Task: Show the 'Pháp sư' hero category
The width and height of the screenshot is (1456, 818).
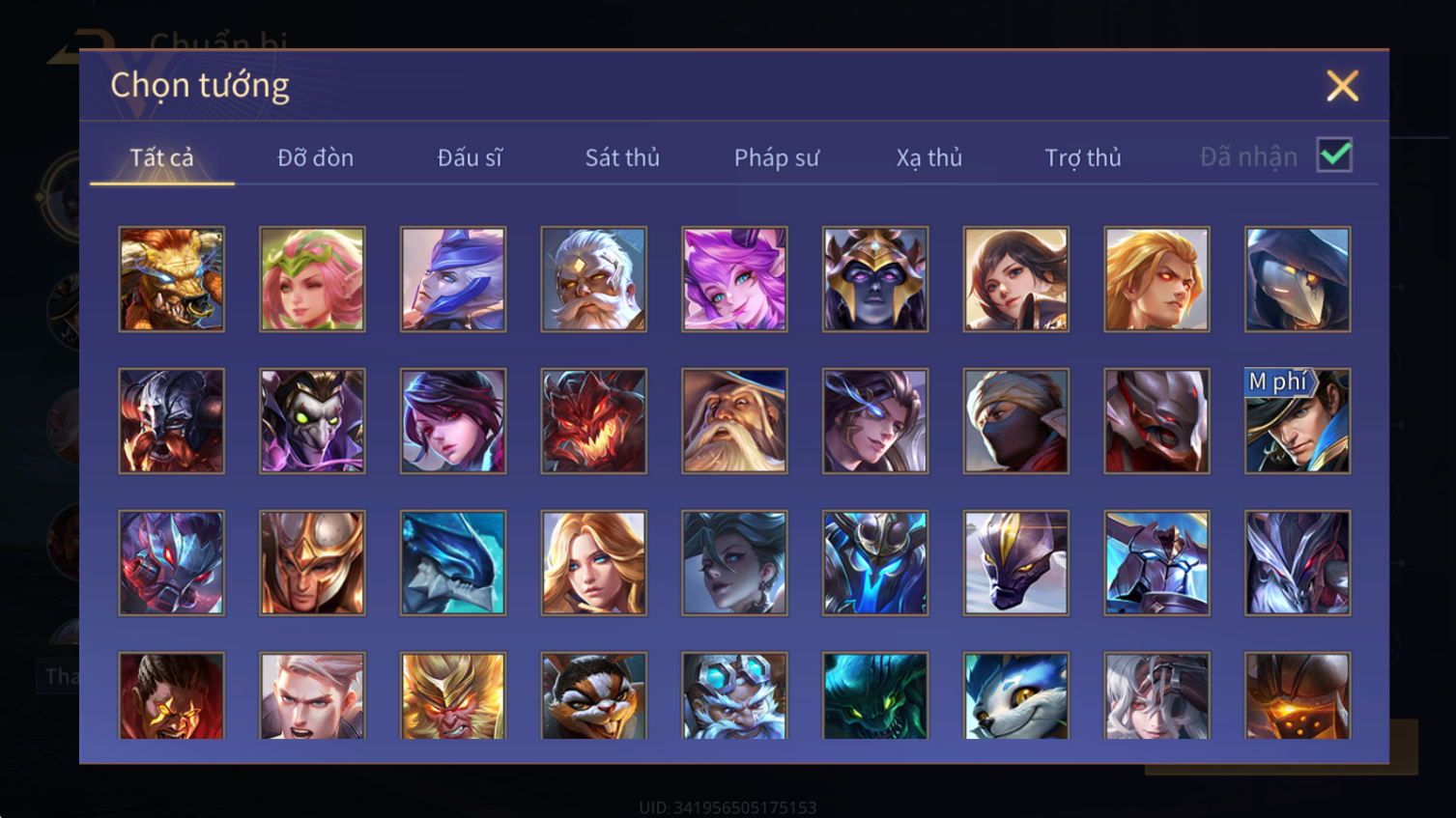Action: (x=777, y=157)
